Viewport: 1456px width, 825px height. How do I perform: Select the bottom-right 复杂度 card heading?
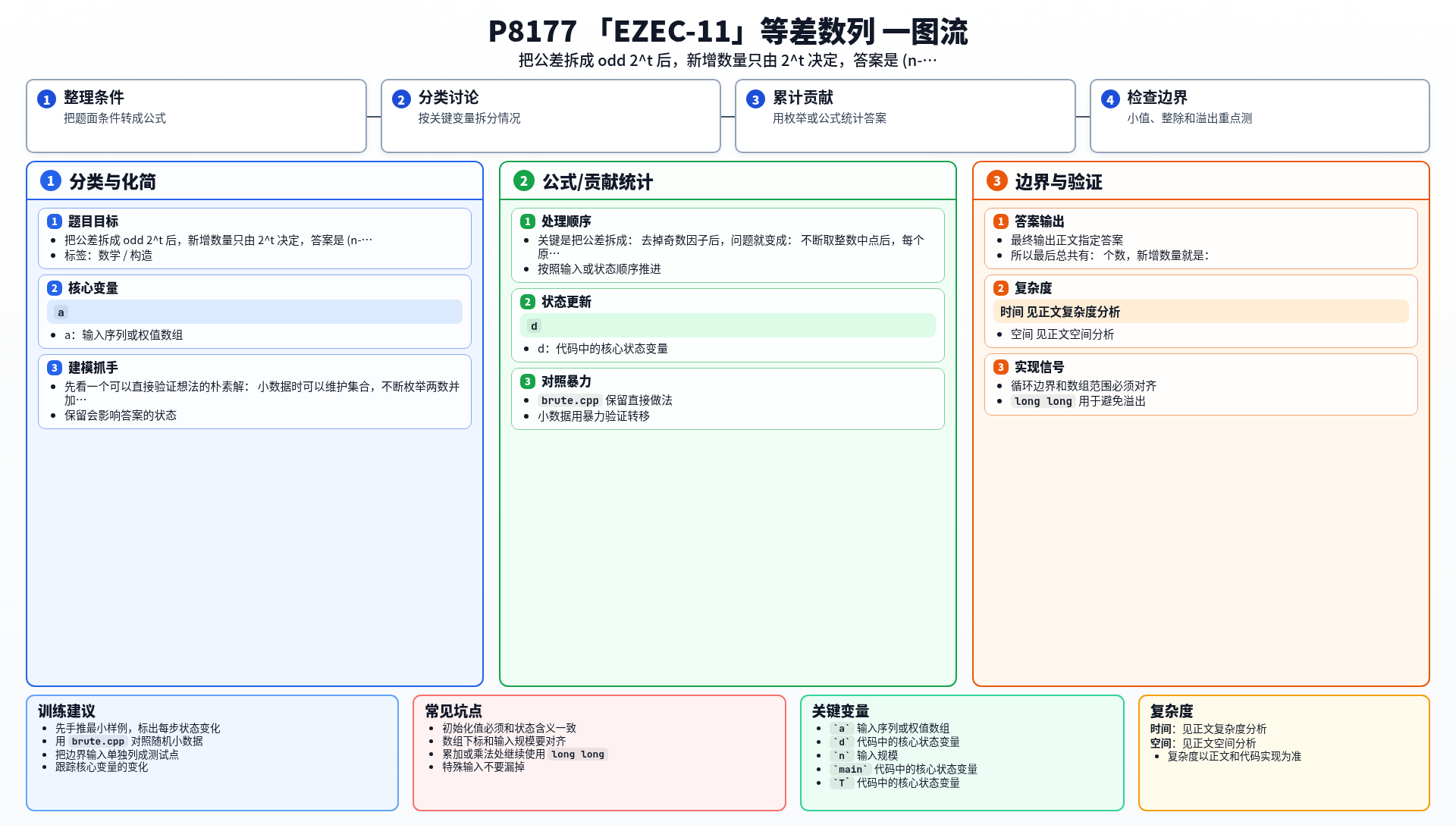[1172, 711]
